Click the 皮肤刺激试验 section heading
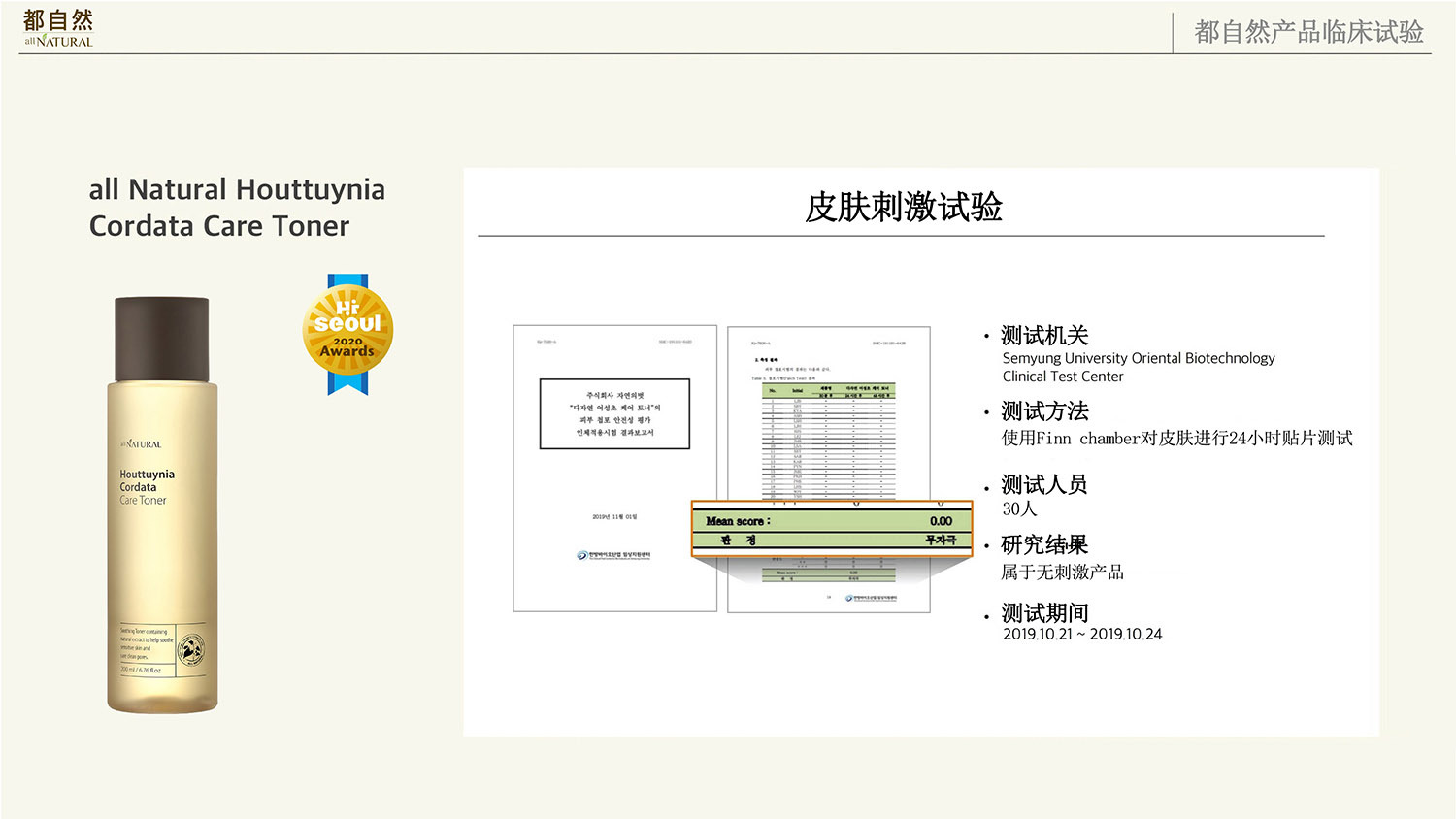This screenshot has width=1456, height=819. tap(903, 207)
